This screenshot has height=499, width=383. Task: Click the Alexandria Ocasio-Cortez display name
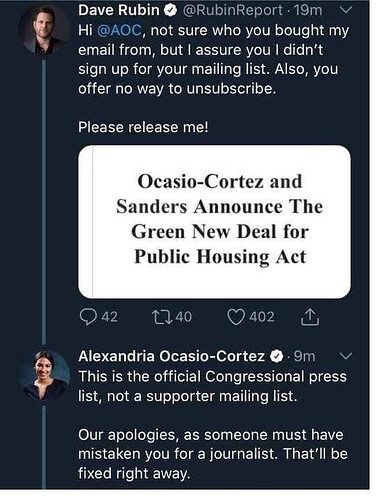(171, 356)
